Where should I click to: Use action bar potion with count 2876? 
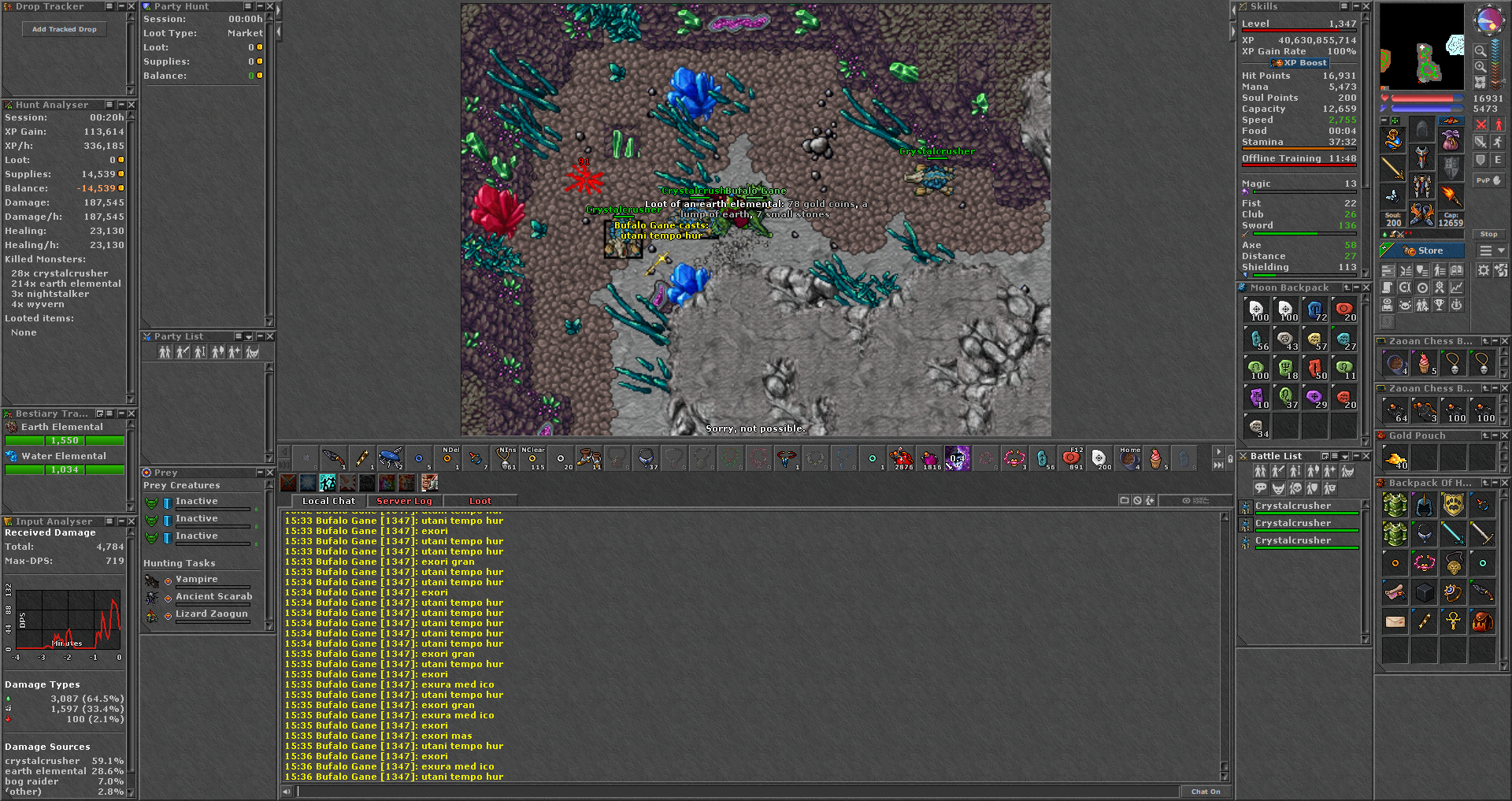pos(901,458)
